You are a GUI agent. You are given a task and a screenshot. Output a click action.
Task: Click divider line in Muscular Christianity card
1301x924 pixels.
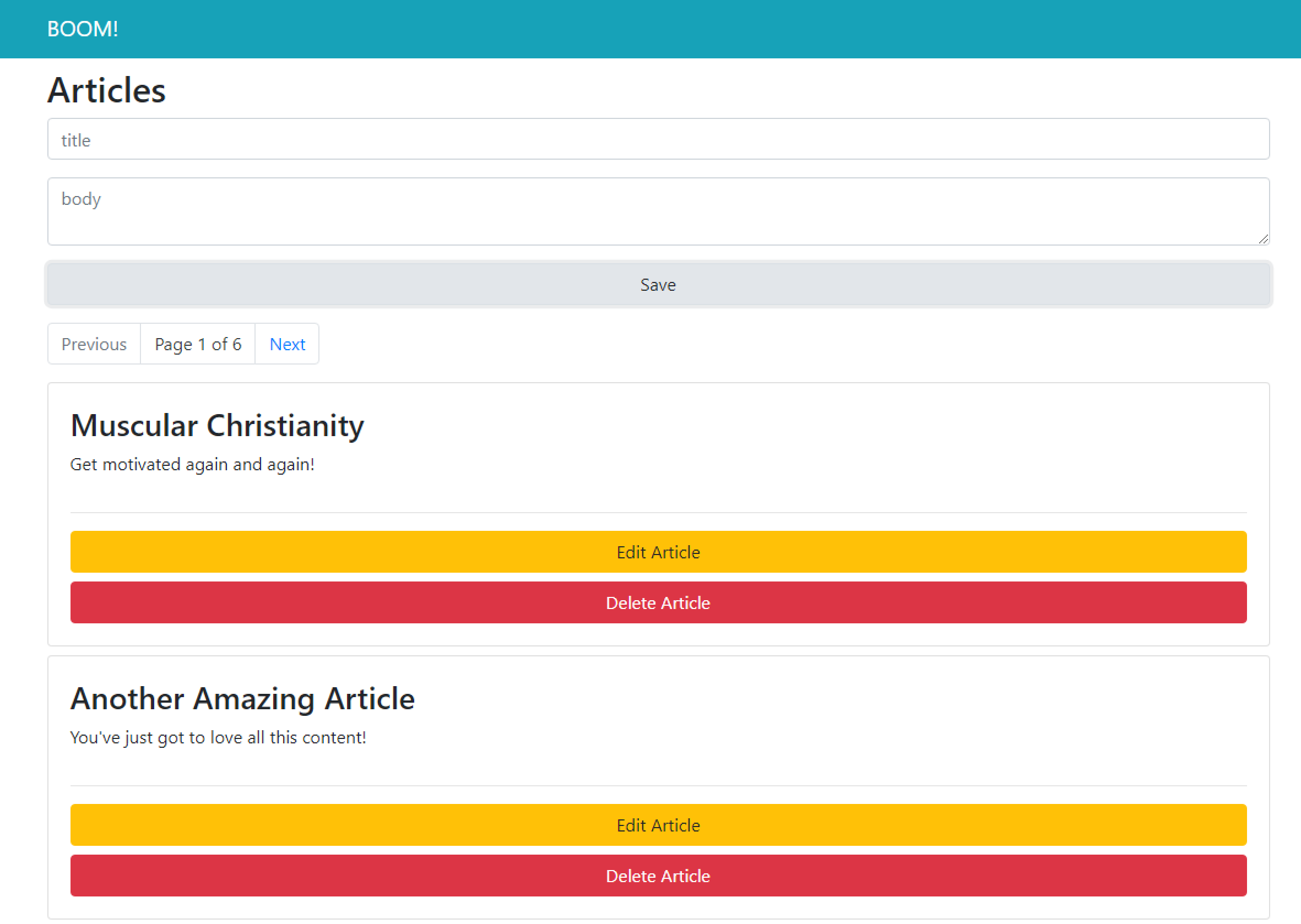(x=658, y=513)
